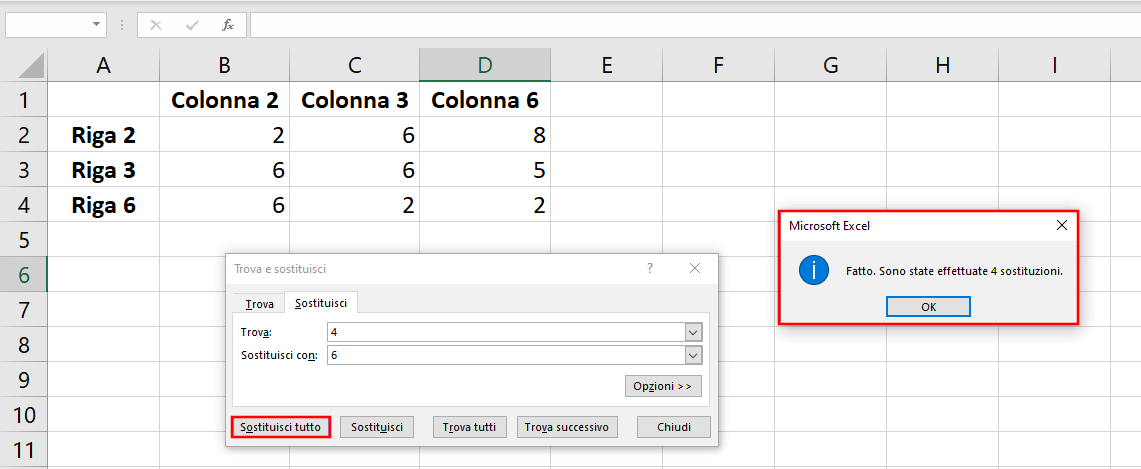
Task: Click the formula bar cancel X icon
Action: click(155, 25)
